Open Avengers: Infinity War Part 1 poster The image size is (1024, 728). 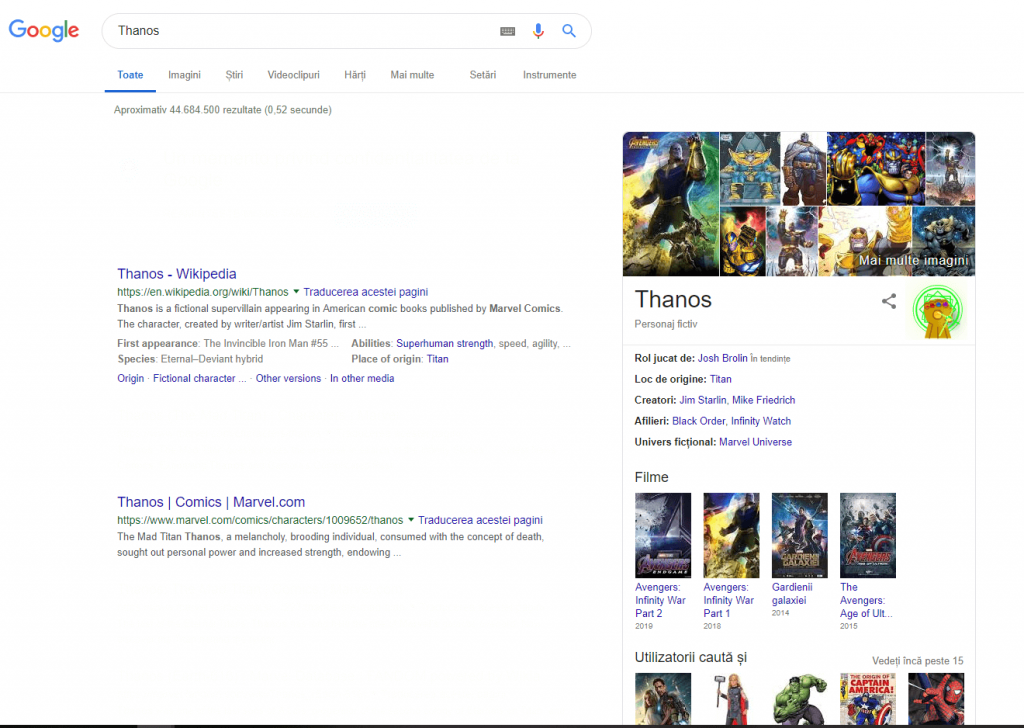pos(731,535)
